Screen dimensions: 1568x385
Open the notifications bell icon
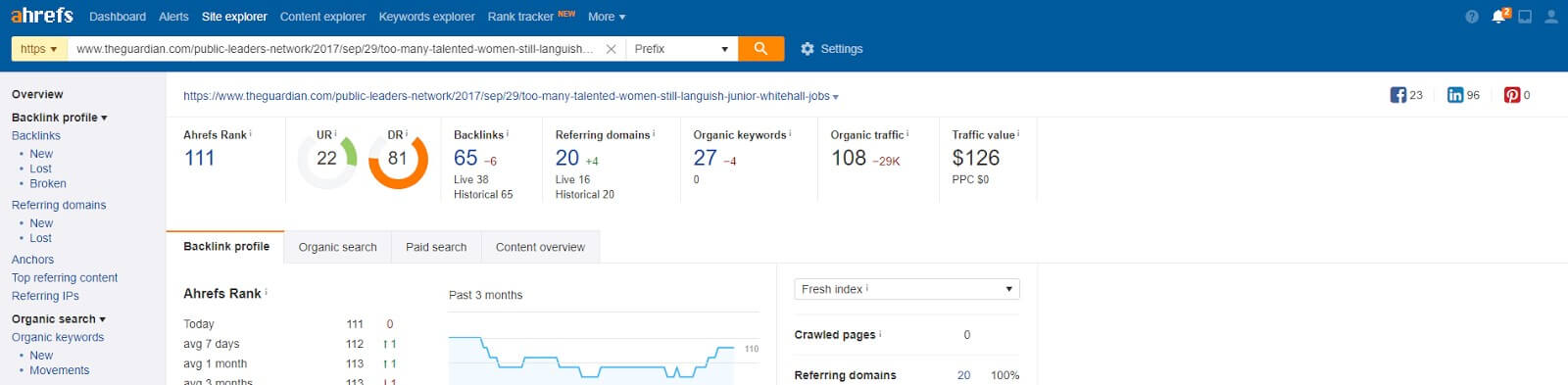(1498, 17)
